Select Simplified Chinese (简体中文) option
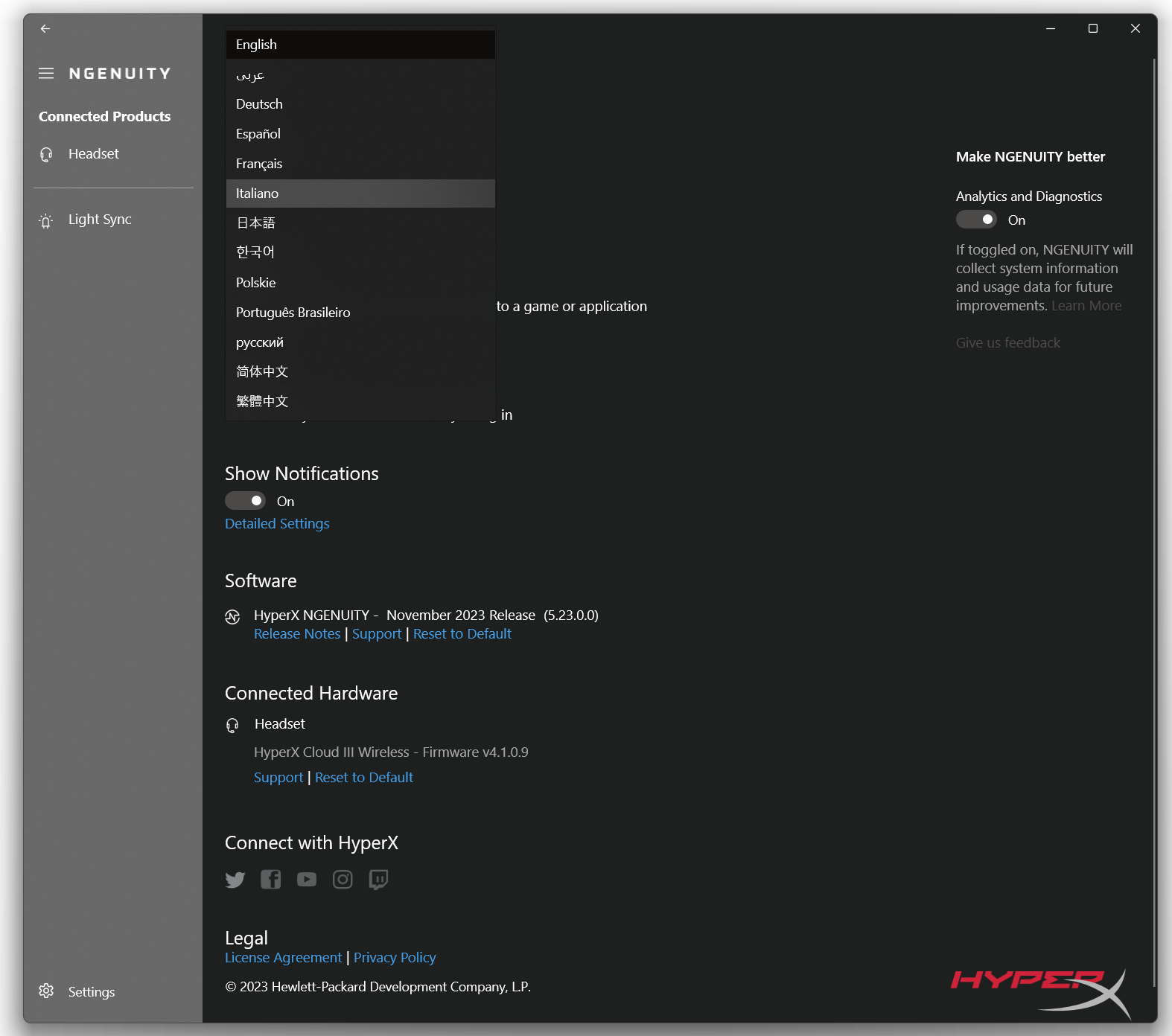This screenshot has height=1036, width=1172. [360, 372]
